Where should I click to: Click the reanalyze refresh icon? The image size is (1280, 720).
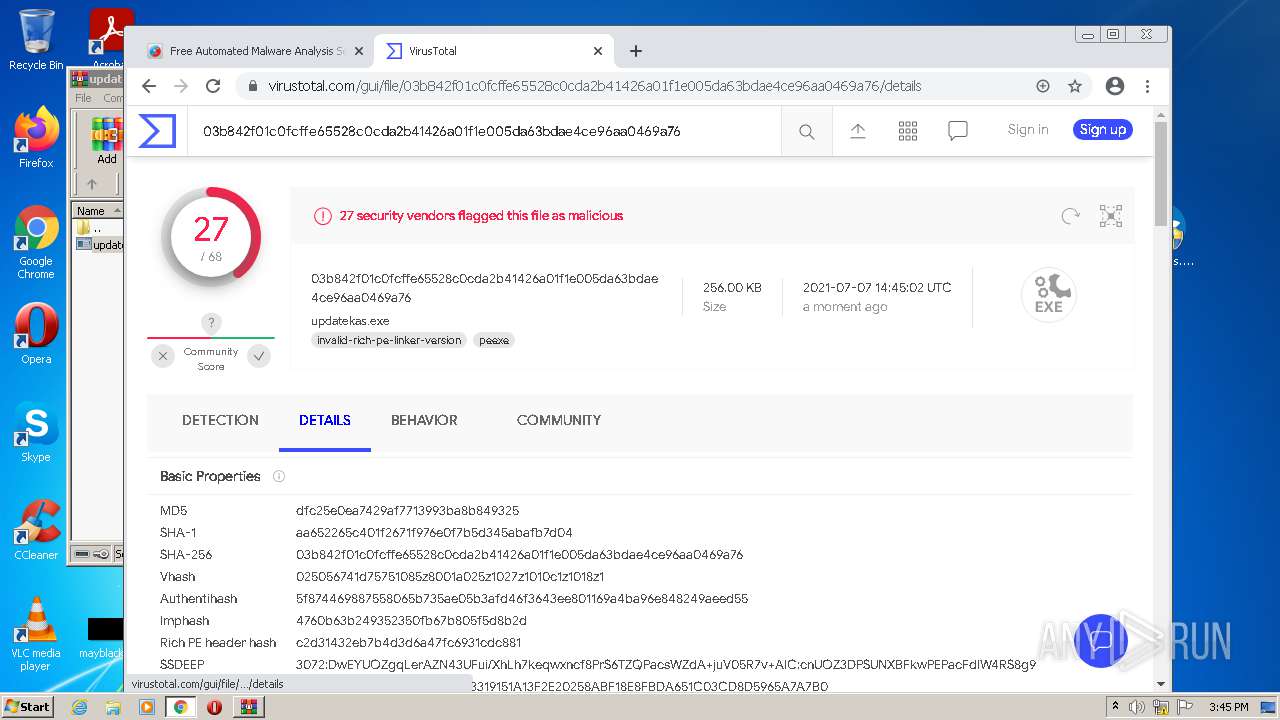[1070, 216]
